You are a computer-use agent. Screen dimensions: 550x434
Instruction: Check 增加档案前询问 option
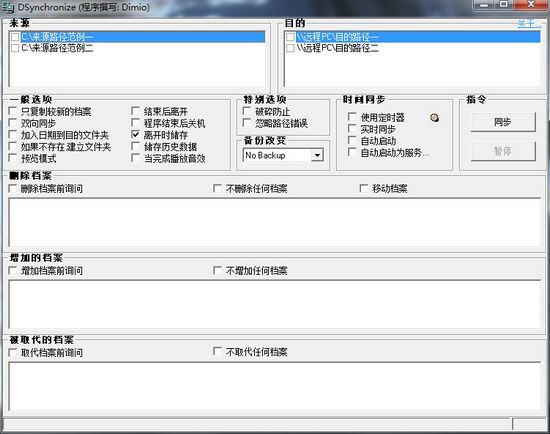[13, 271]
